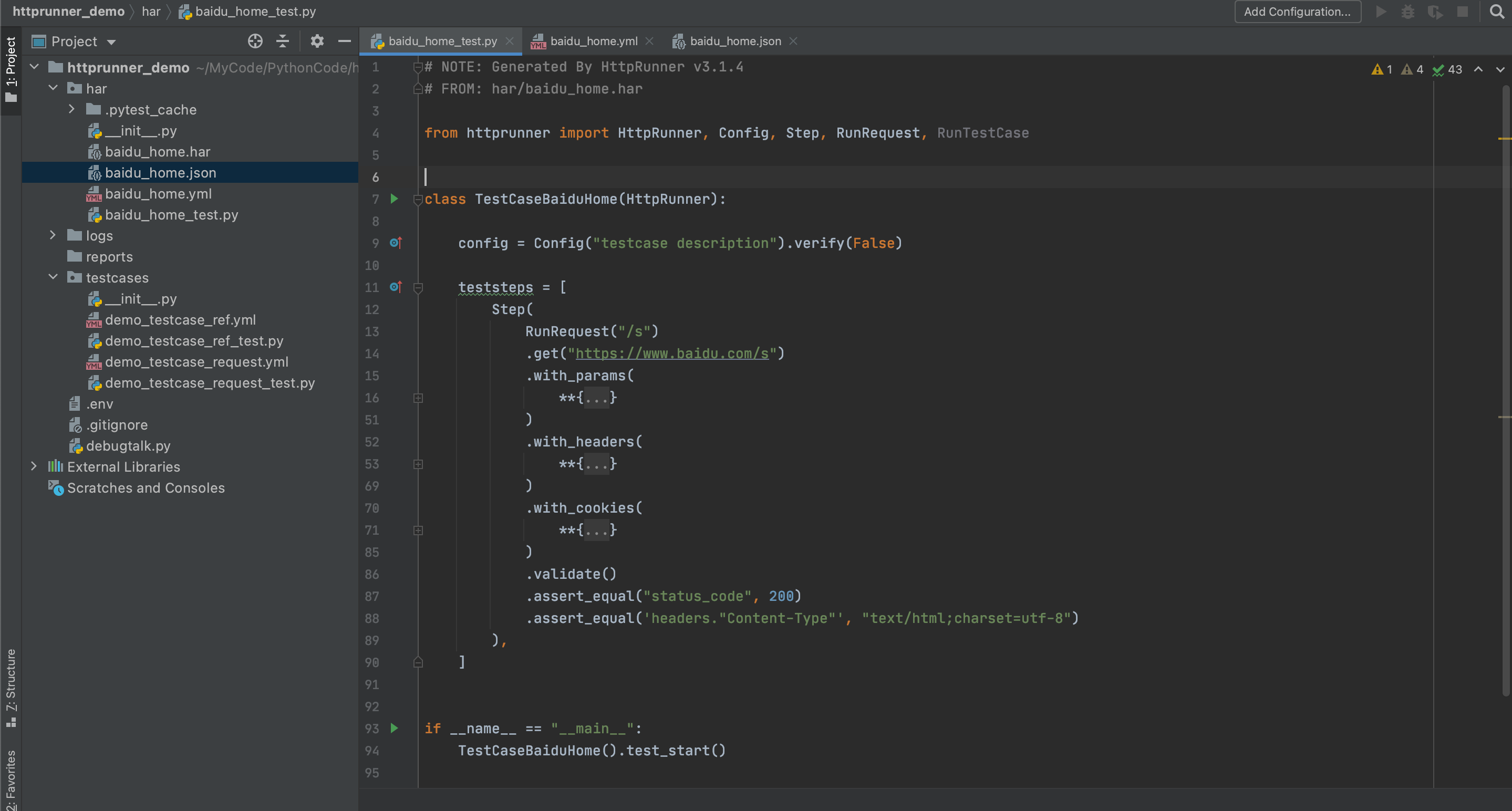Expand the .pytest_cache folder

click(x=71, y=109)
